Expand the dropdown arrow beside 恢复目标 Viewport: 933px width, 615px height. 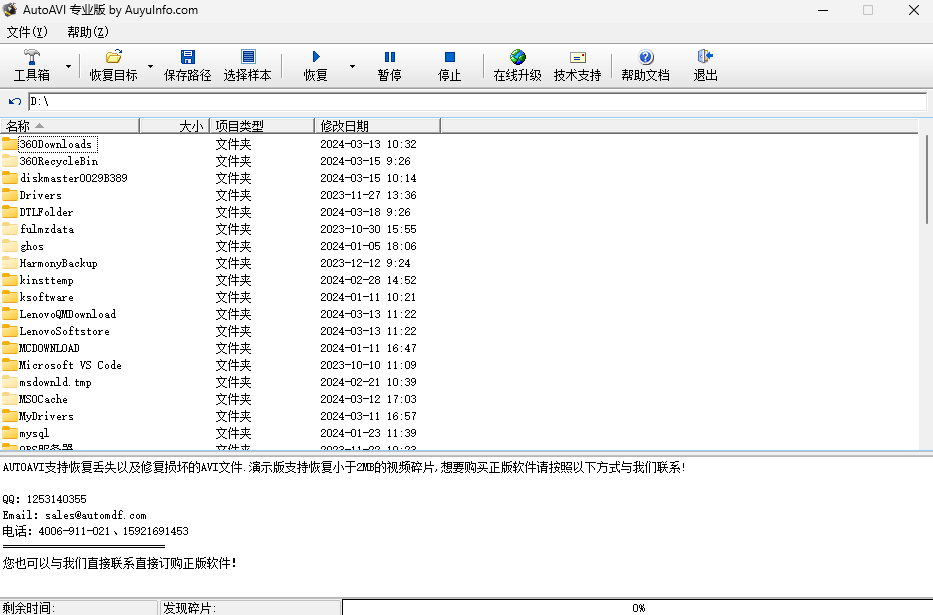[x=151, y=67]
